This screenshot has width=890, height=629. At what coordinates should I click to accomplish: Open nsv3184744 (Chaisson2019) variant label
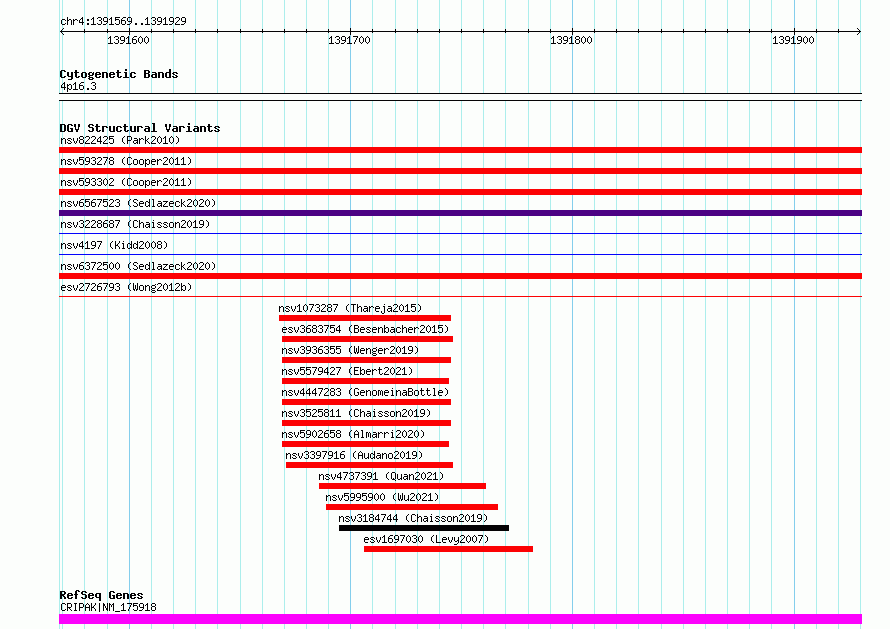[x=413, y=518]
